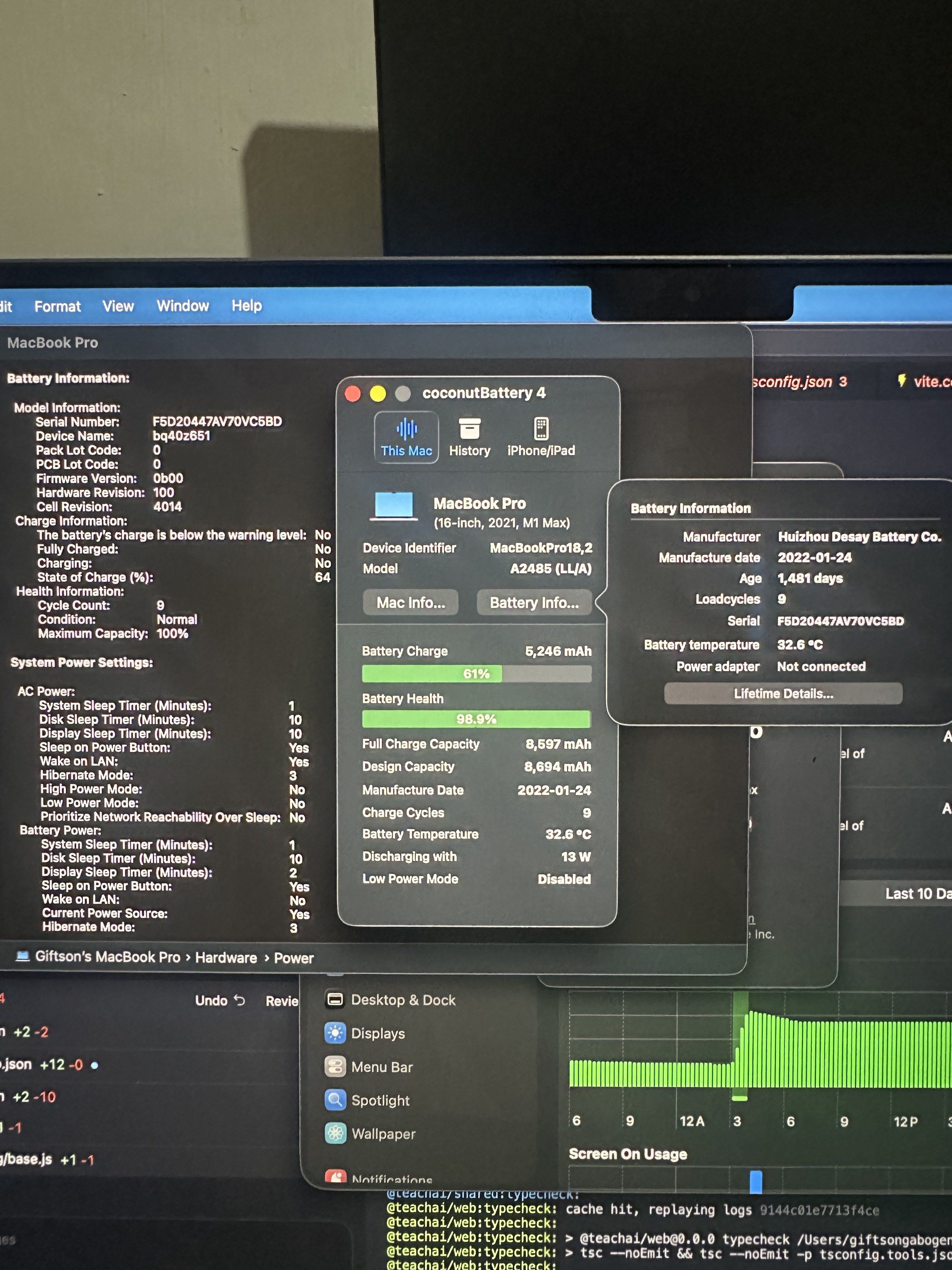Minimize coconutBattery with the yellow button
952x1270 pixels.
click(x=378, y=393)
